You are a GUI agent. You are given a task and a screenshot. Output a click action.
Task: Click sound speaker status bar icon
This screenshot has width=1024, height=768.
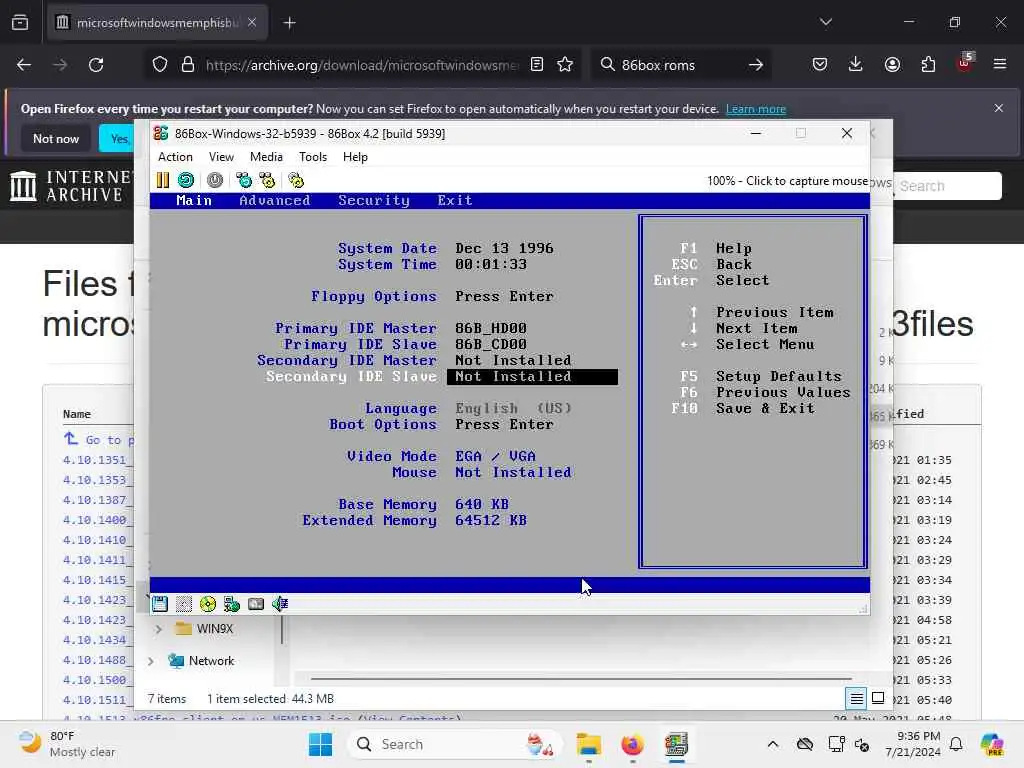[280, 604]
